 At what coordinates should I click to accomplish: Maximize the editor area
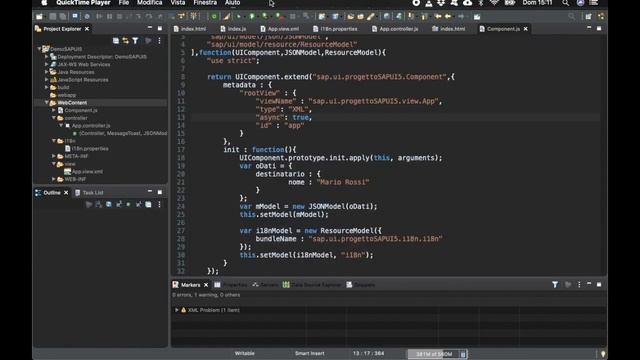[599, 28]
